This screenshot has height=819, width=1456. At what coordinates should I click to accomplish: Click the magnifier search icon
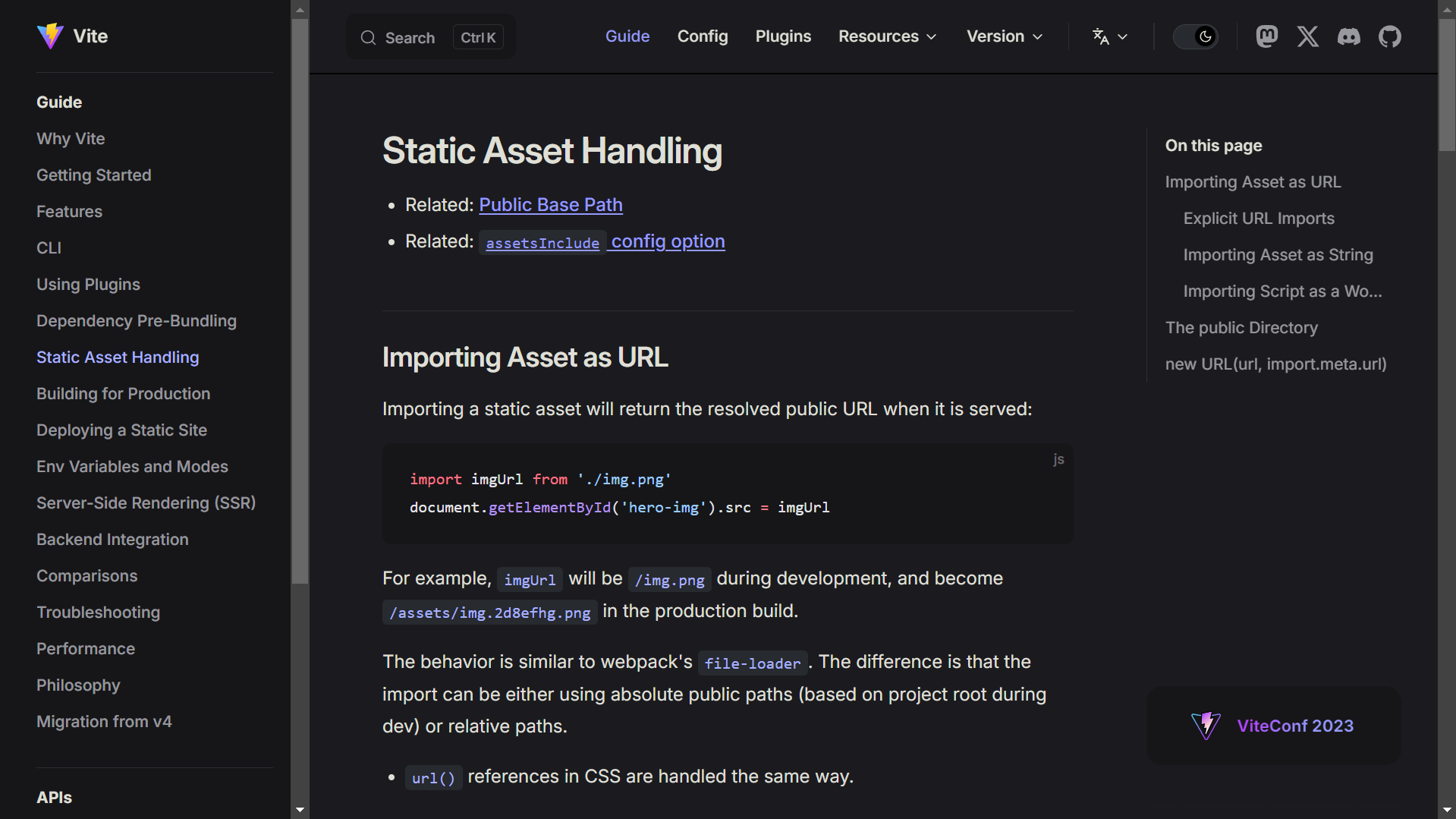pos(368,38)
